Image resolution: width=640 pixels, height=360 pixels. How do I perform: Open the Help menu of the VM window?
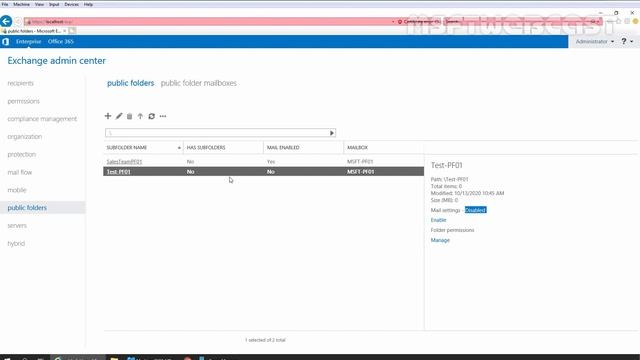click(x=88, y=4)
